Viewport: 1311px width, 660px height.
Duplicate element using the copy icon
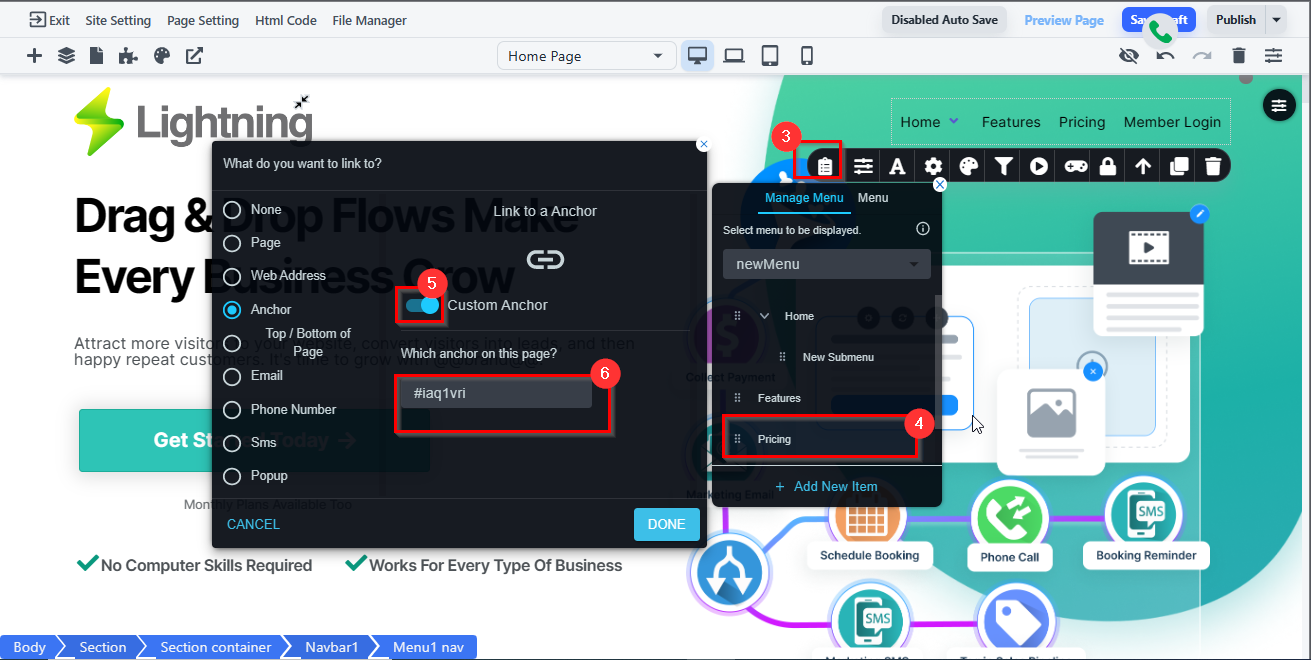(1179, 167)
